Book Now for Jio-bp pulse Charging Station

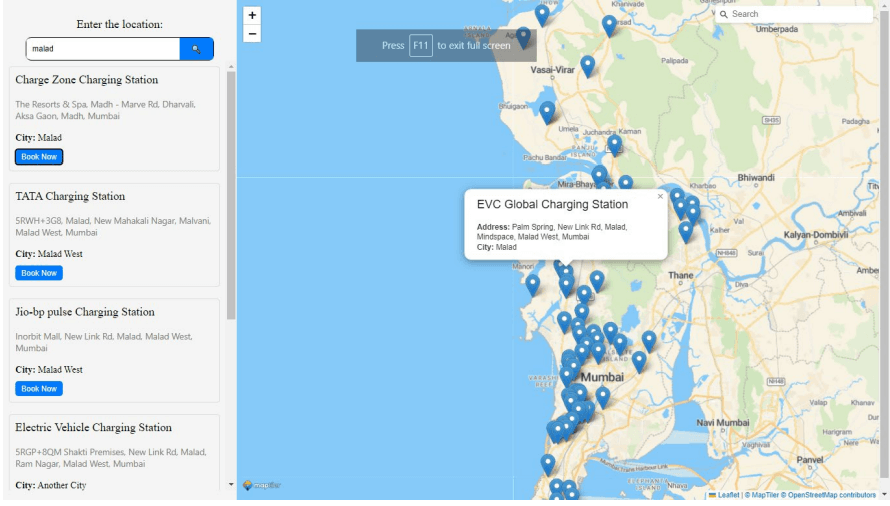click(x=39, y=389)
